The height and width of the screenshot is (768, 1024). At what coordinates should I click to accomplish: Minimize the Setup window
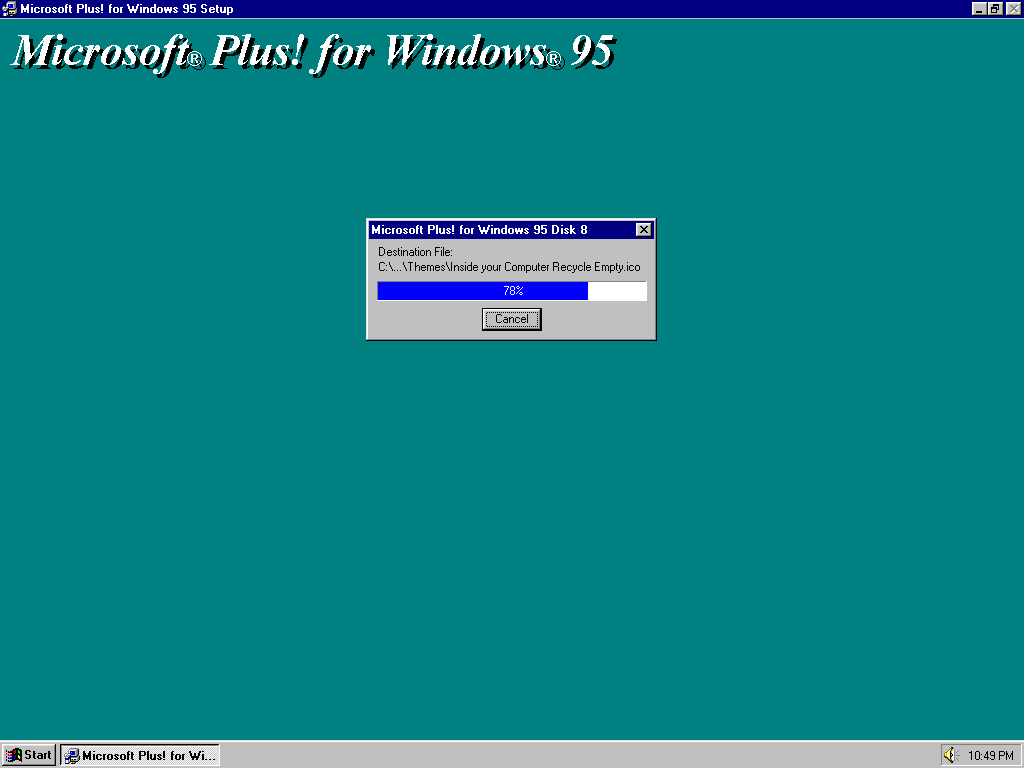[x=979, y=8]
